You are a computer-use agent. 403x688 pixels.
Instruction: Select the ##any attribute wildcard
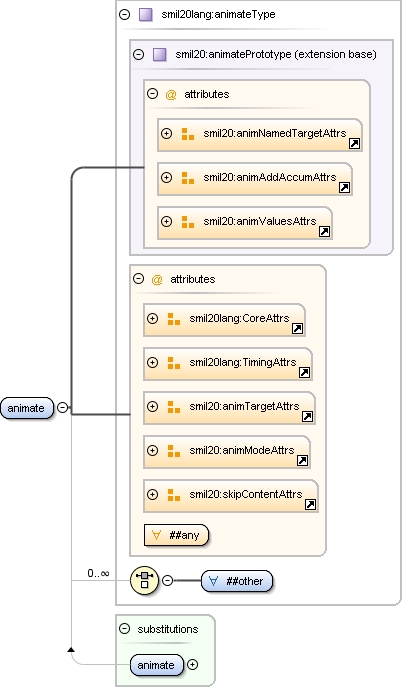tap(176, 535)
